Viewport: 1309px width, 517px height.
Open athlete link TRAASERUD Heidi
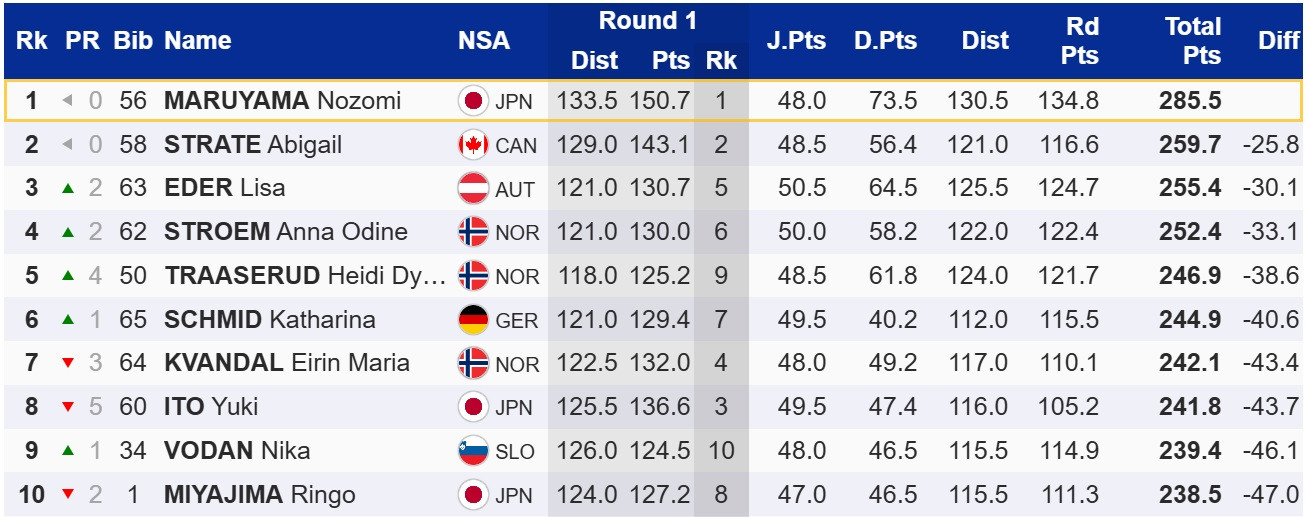tap(305, 276)
